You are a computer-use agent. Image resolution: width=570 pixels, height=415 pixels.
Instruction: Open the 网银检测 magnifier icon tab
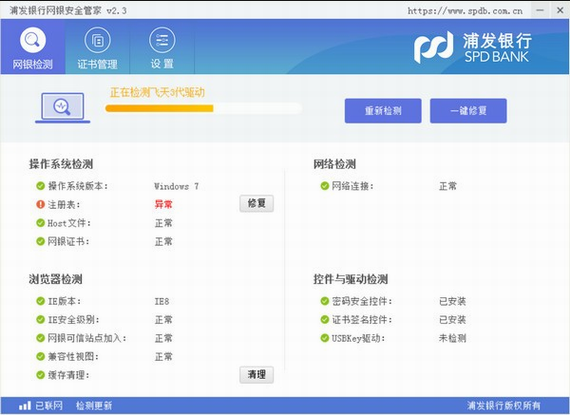tap(33, 40)
